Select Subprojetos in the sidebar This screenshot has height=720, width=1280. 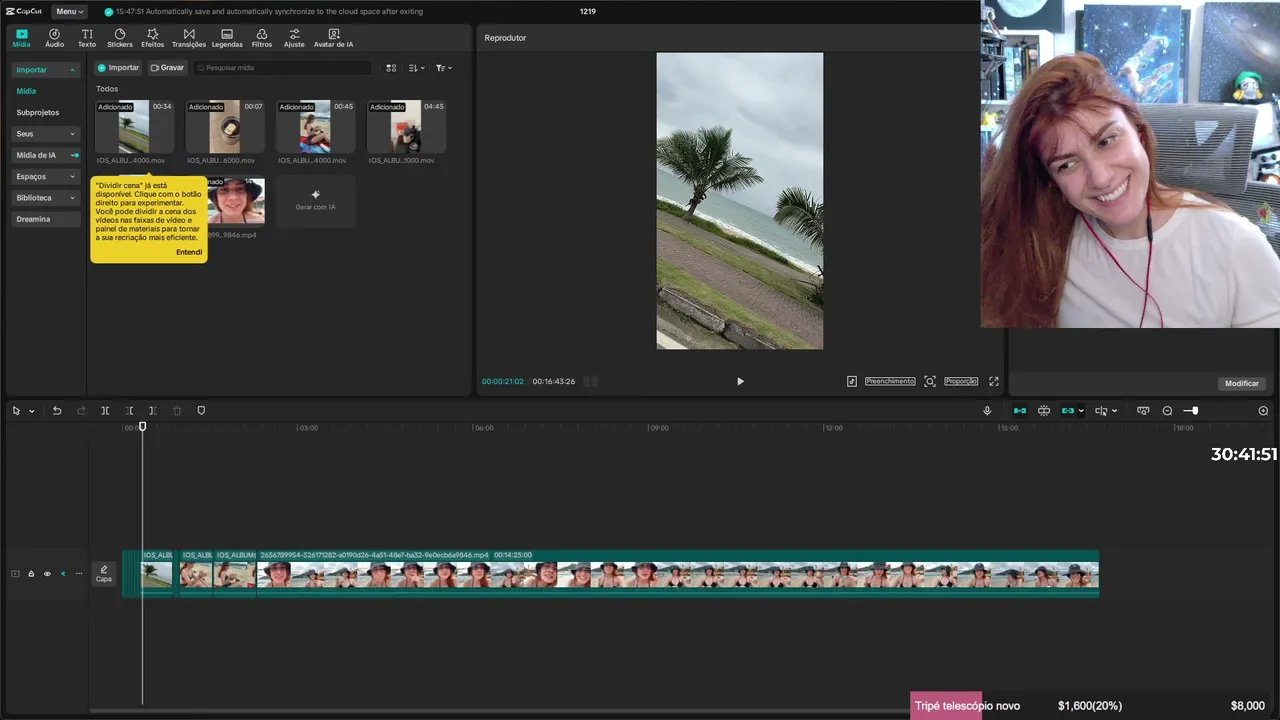pos(38,112)
